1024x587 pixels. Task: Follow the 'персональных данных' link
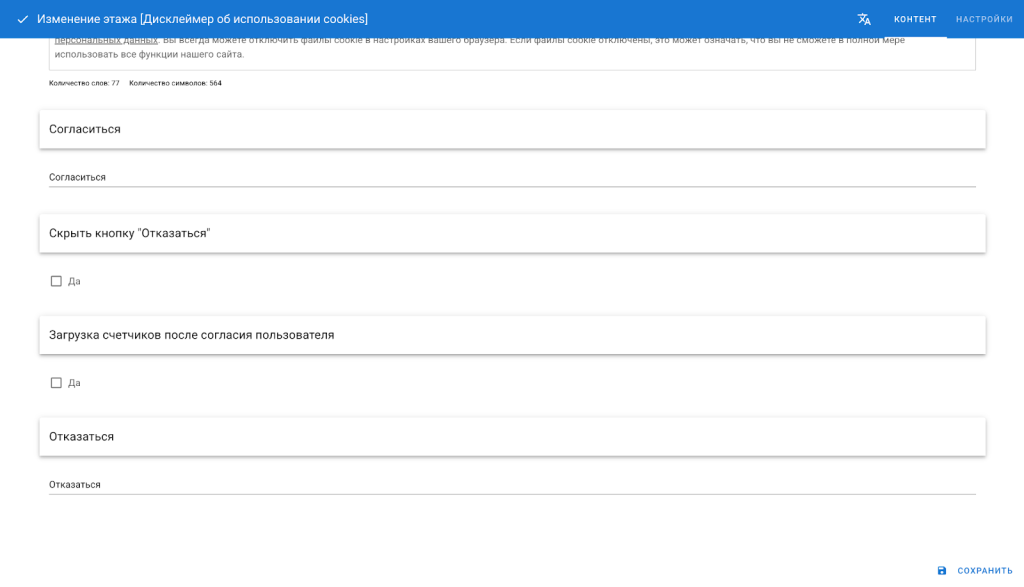[x=106, y=41]
